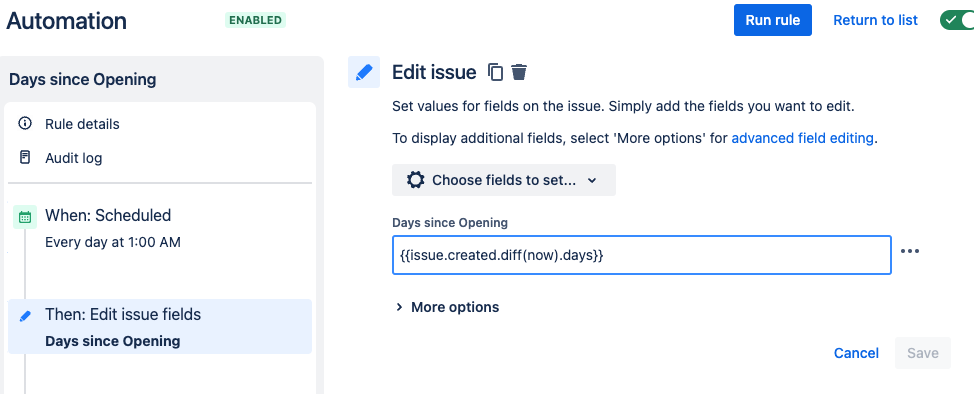The width and height of the screenshot is (974, 394).
Task: Click the gear icon in Choose fields
Action: (416, 180)
